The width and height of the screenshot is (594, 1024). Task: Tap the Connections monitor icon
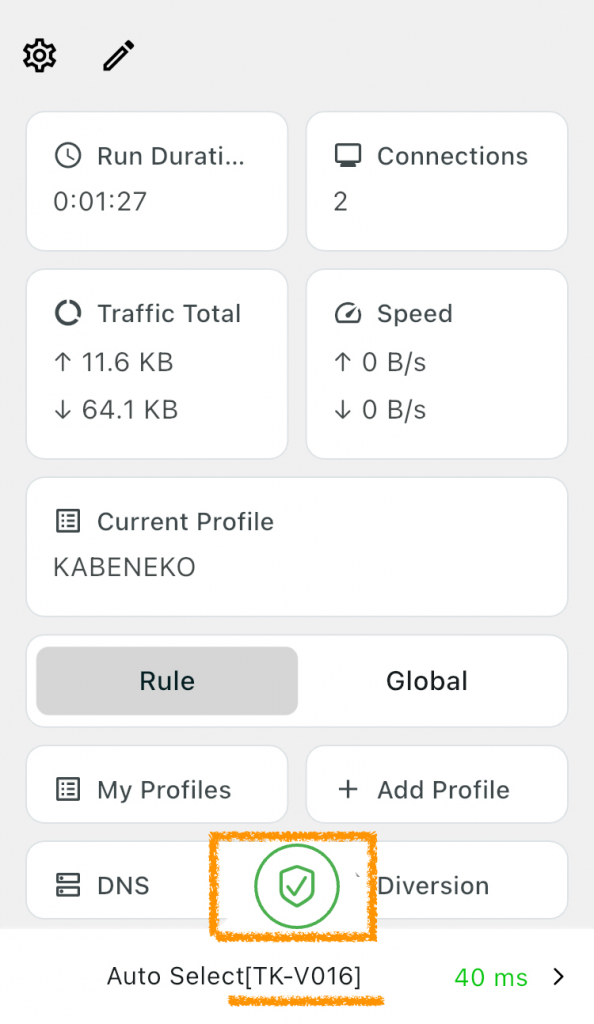[x=348, y=156]
